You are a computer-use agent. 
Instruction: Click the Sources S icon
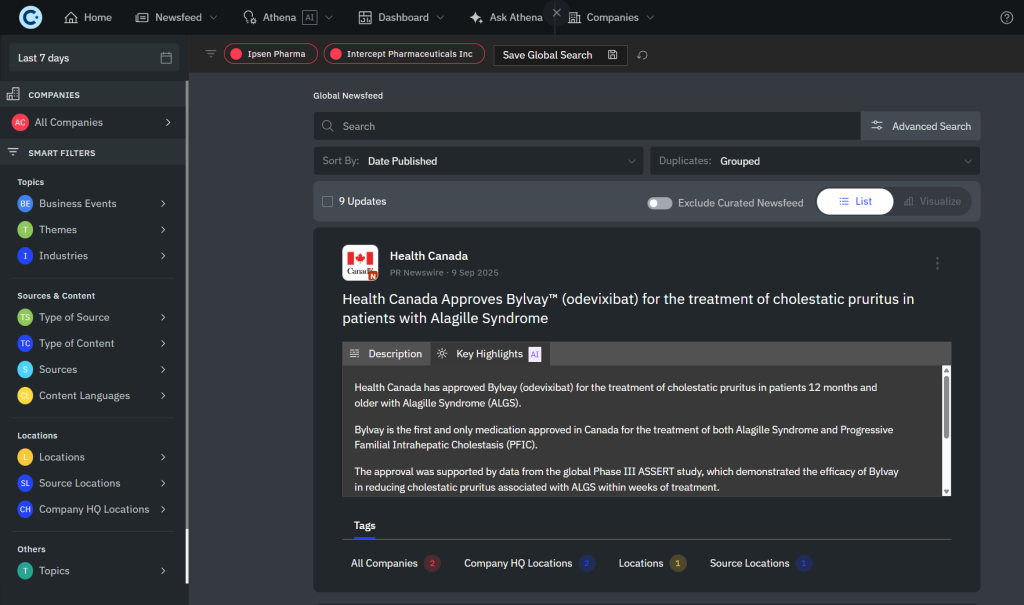25,369
